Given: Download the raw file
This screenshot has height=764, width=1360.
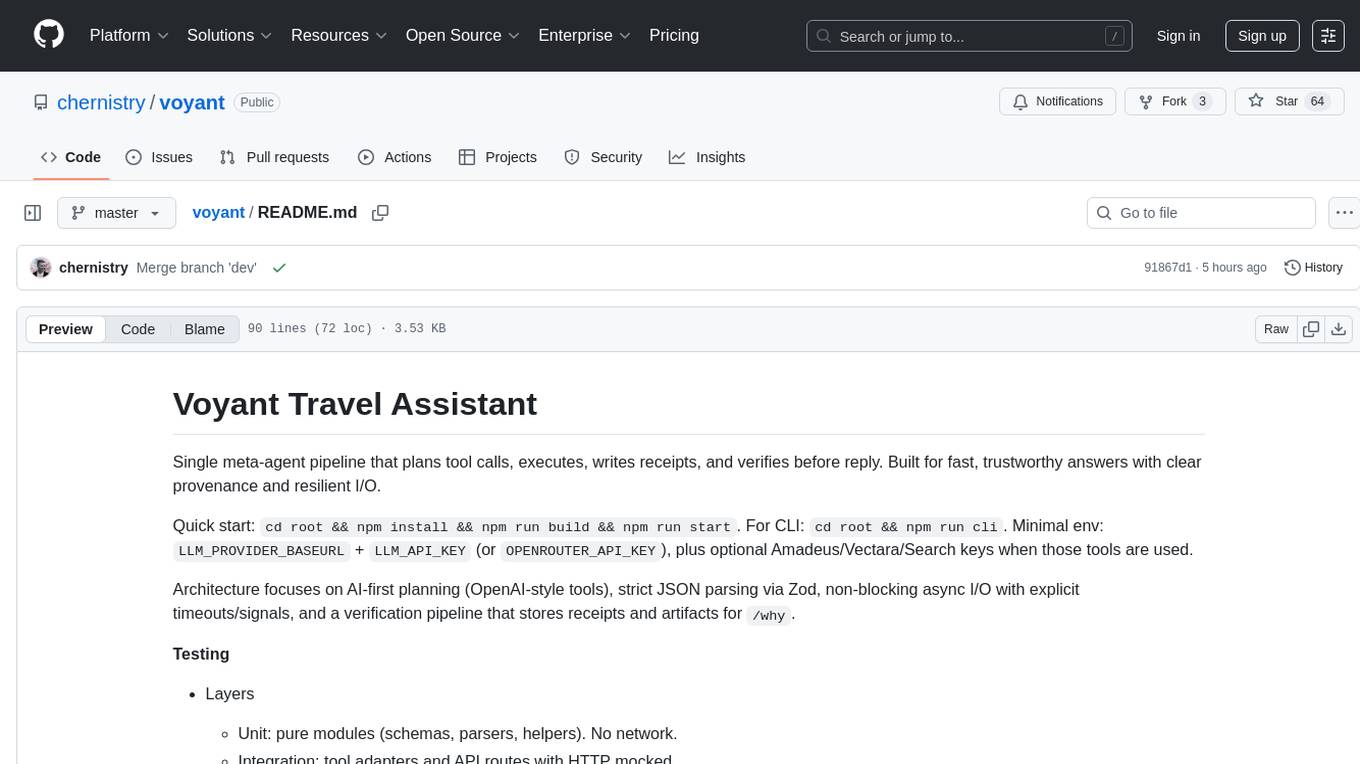Looking at the screenshot, I should coord(1339,329).
